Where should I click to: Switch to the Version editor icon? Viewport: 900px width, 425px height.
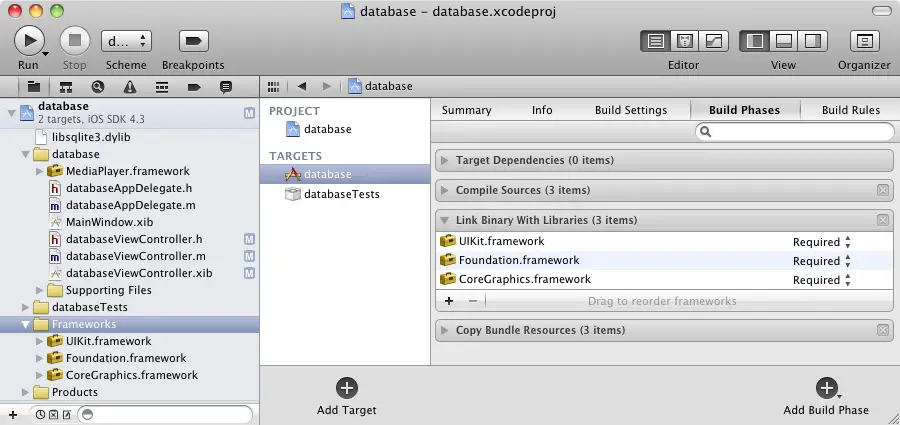pyautogui.click(x=713, y=41)
